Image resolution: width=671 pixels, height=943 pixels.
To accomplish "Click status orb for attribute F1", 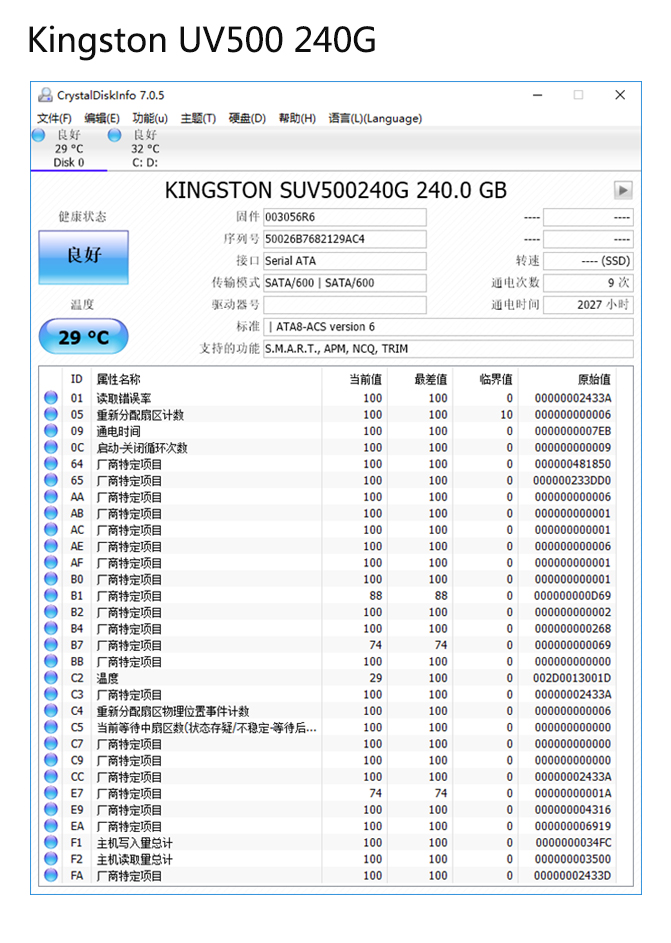I will pyautogui.click(x=51, y=842).
